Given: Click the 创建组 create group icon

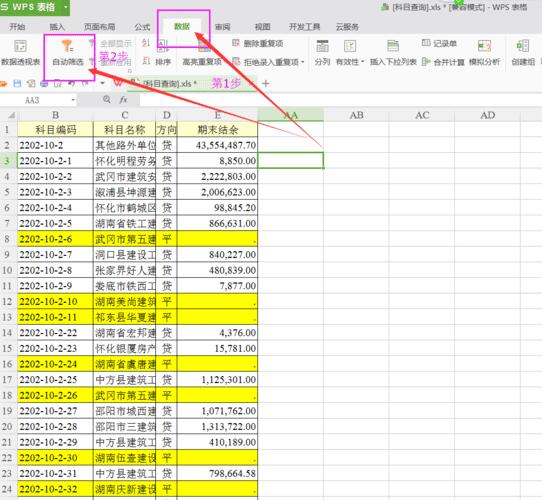Looking at the screenshot, I should click(523, 46).
